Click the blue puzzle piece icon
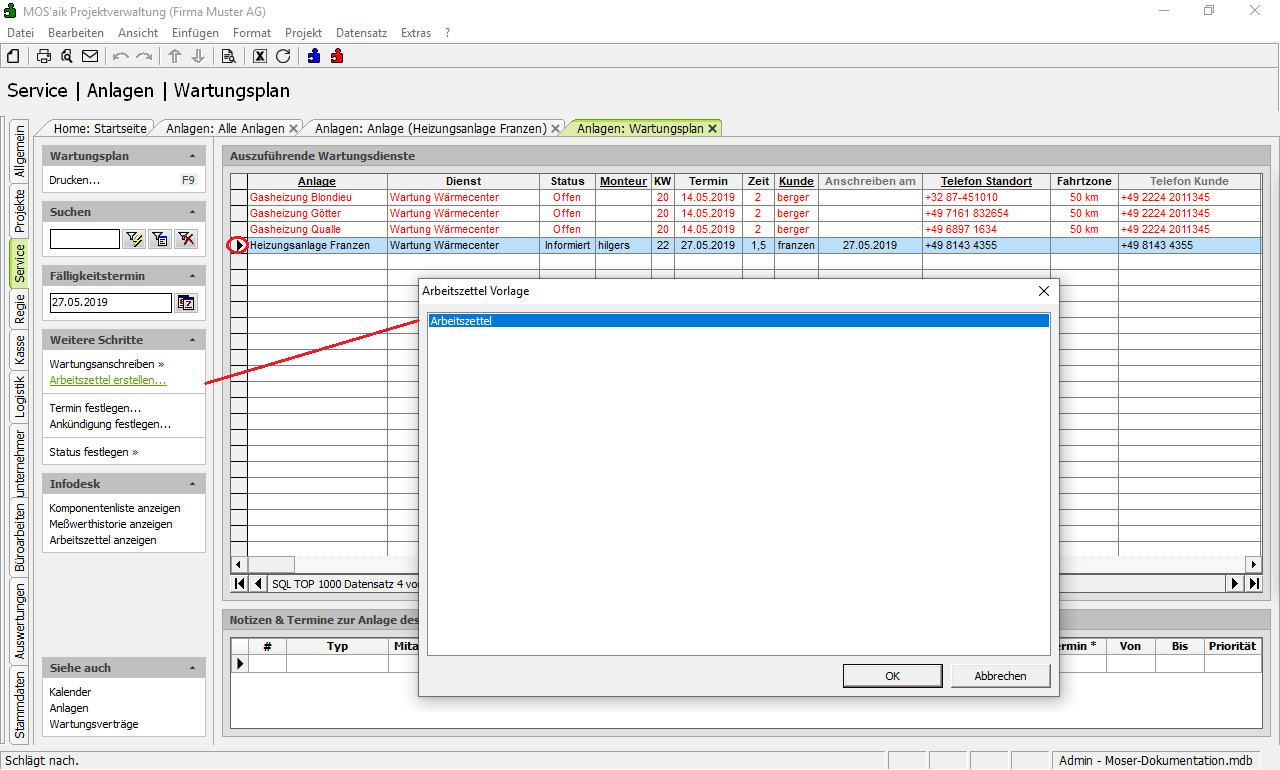This screenshot has height=770, width=1280. tap(314, 56)
